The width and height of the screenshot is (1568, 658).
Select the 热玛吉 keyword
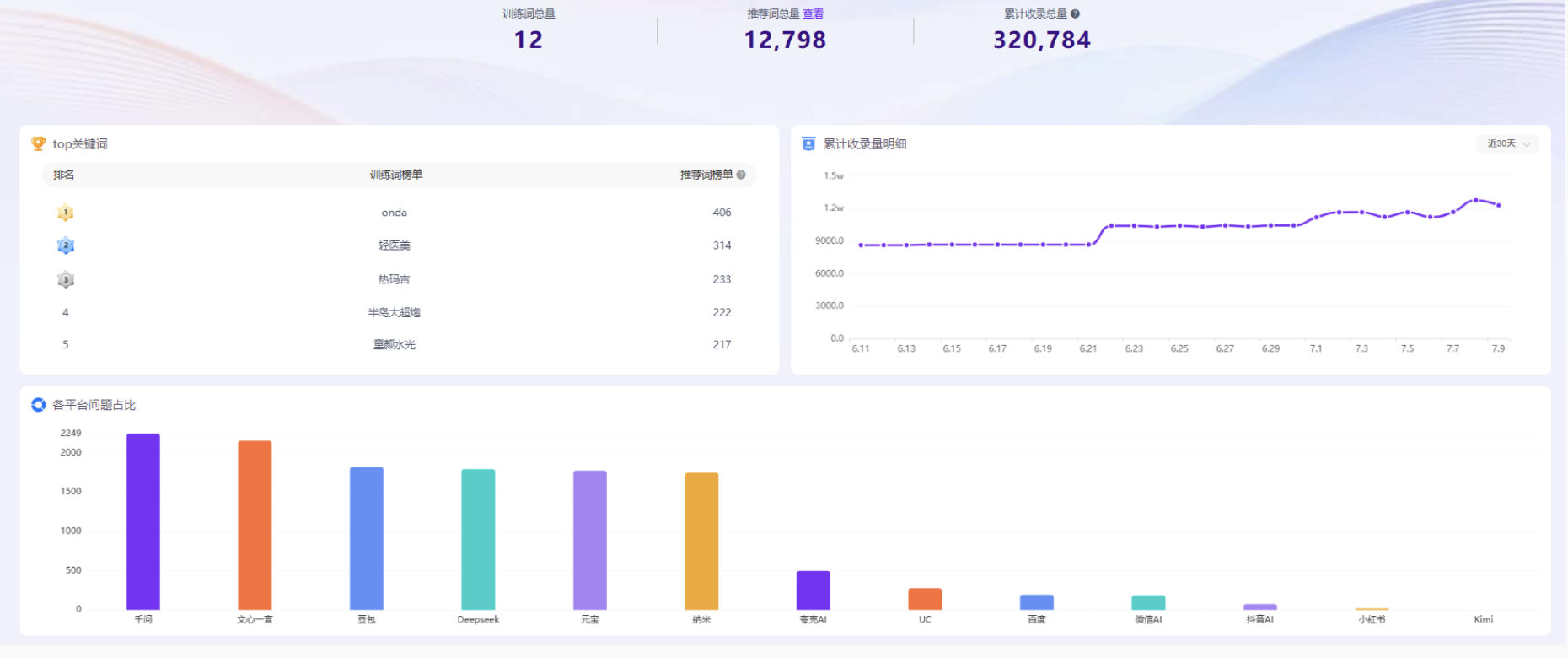pos(395,279)
